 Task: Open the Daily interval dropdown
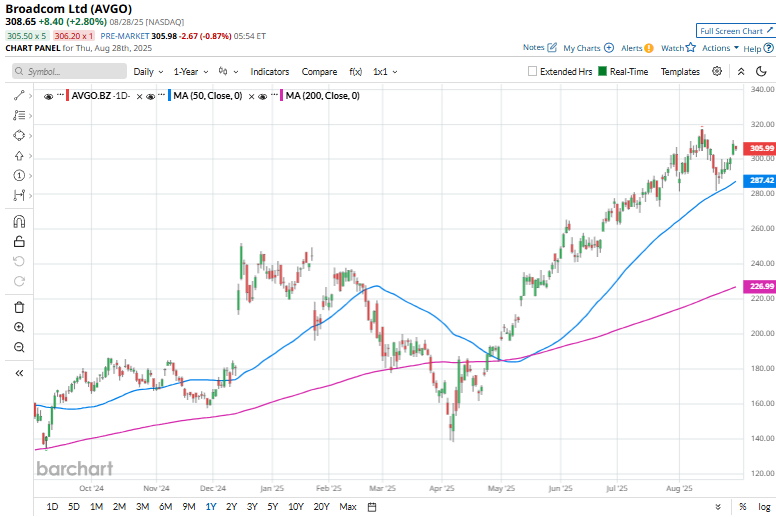click(148, 72)
